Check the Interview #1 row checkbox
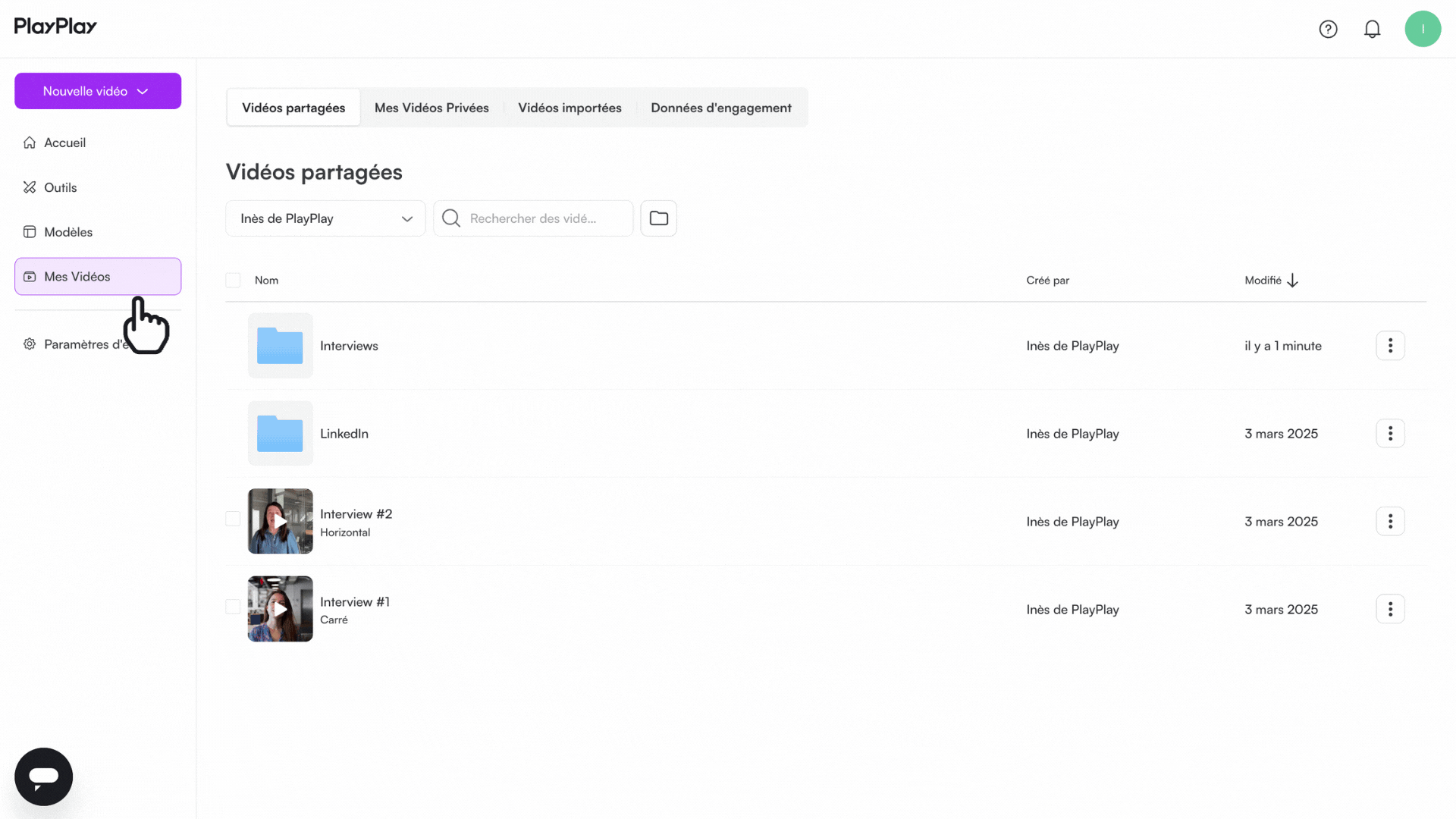1456x819 pixels. [233, 607]
